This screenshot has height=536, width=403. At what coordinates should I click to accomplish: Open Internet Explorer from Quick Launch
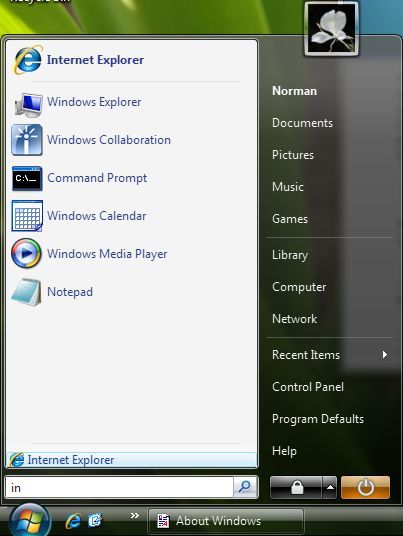coord(73,521)
